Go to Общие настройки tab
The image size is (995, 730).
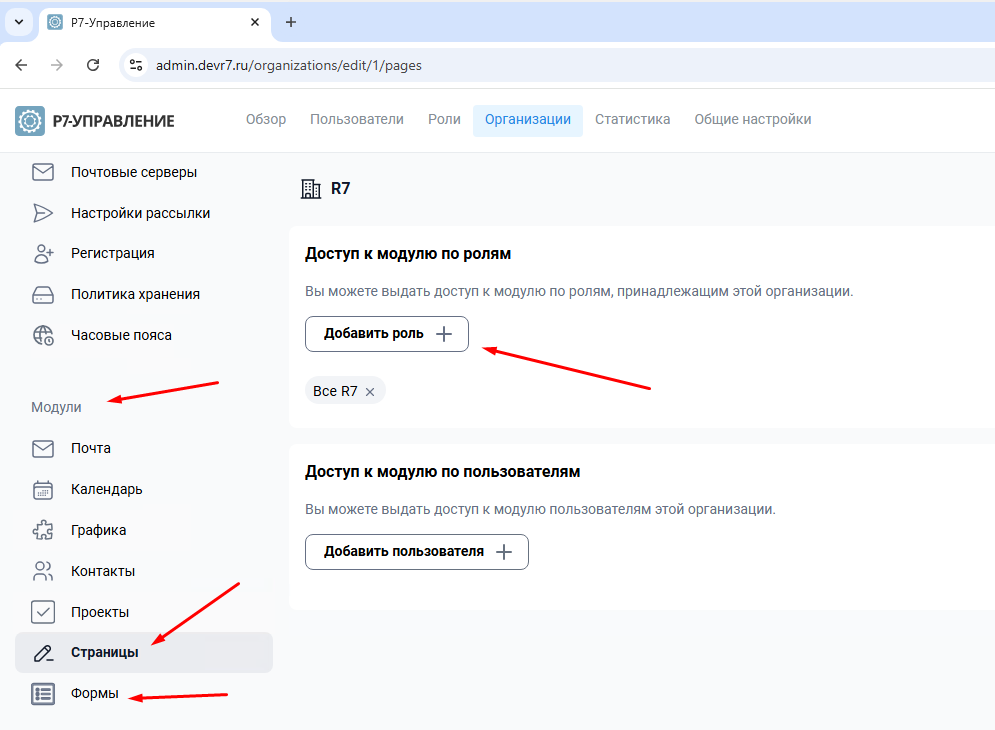752,119
